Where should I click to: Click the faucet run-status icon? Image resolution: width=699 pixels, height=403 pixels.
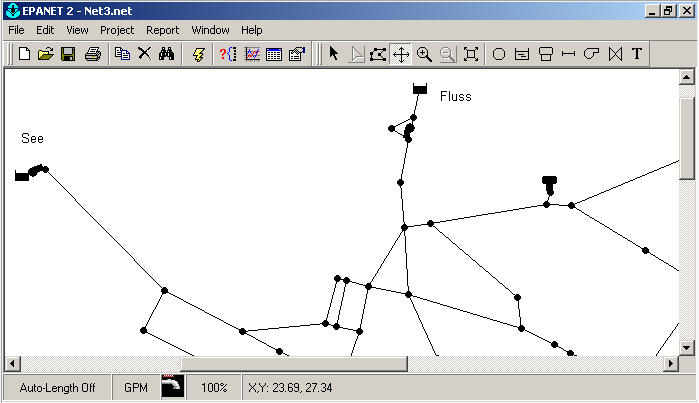point(173,387)
